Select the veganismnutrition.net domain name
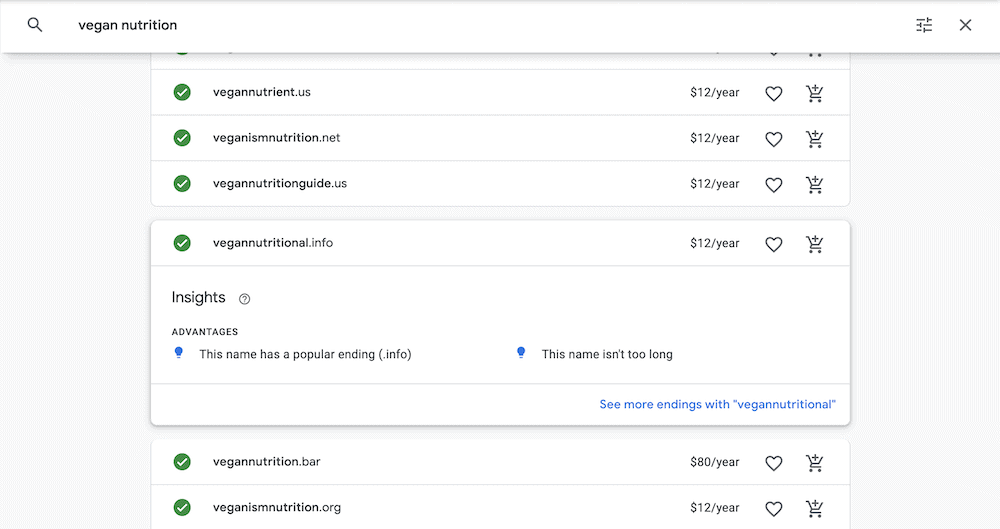The width and height of the screenshot is (1000, 529). click(276, 138)
